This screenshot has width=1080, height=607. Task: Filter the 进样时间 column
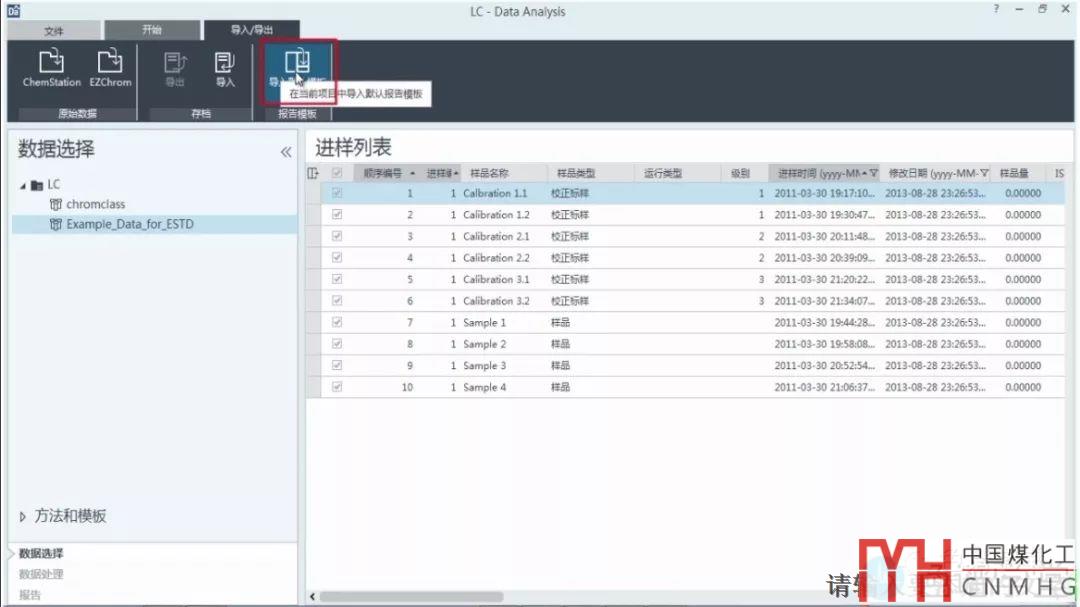click(x=873, y=173)
